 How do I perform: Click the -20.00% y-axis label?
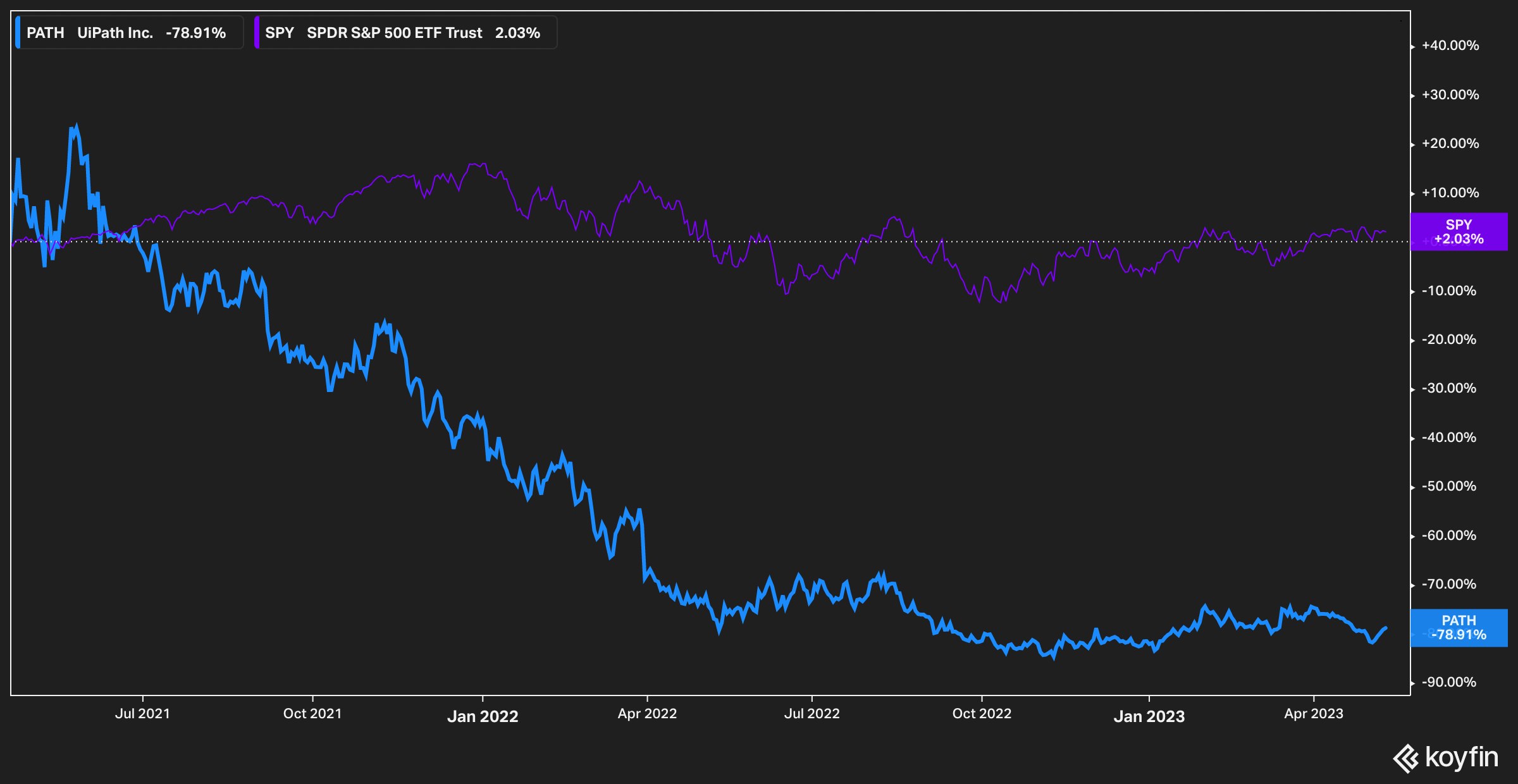click(1449, 340)
